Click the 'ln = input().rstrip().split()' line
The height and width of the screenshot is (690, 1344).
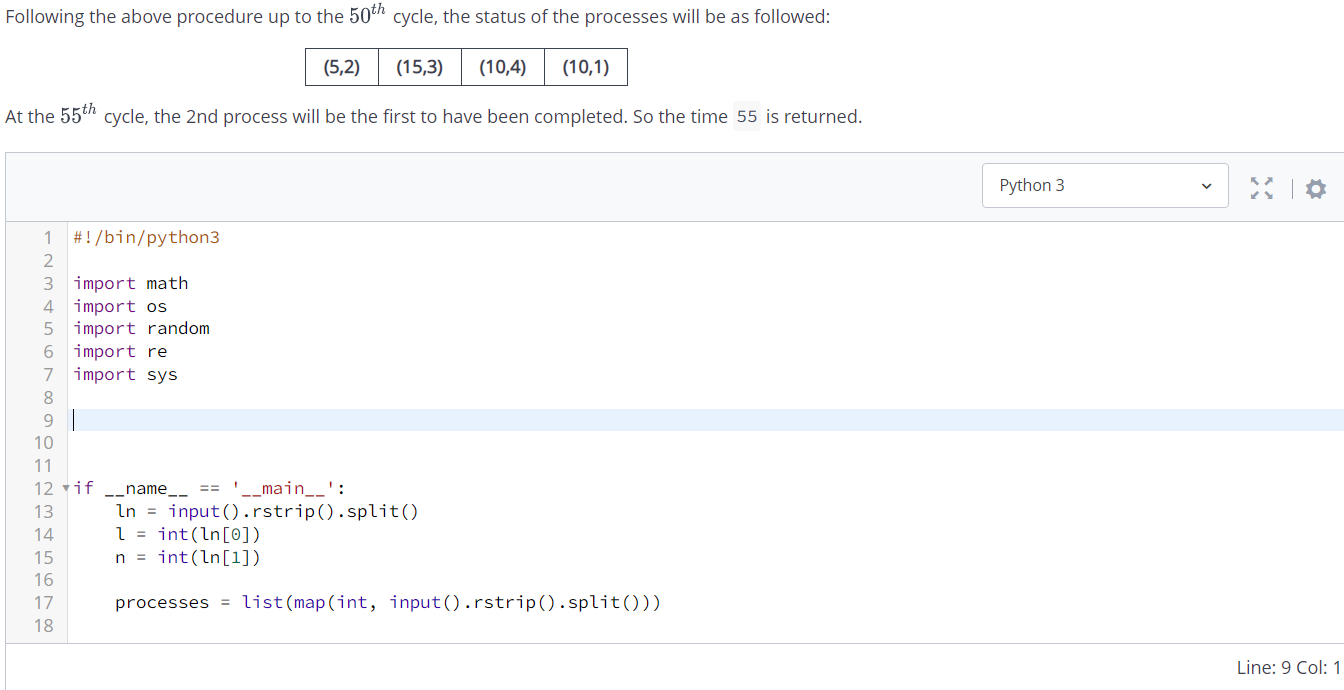[267, 511]
